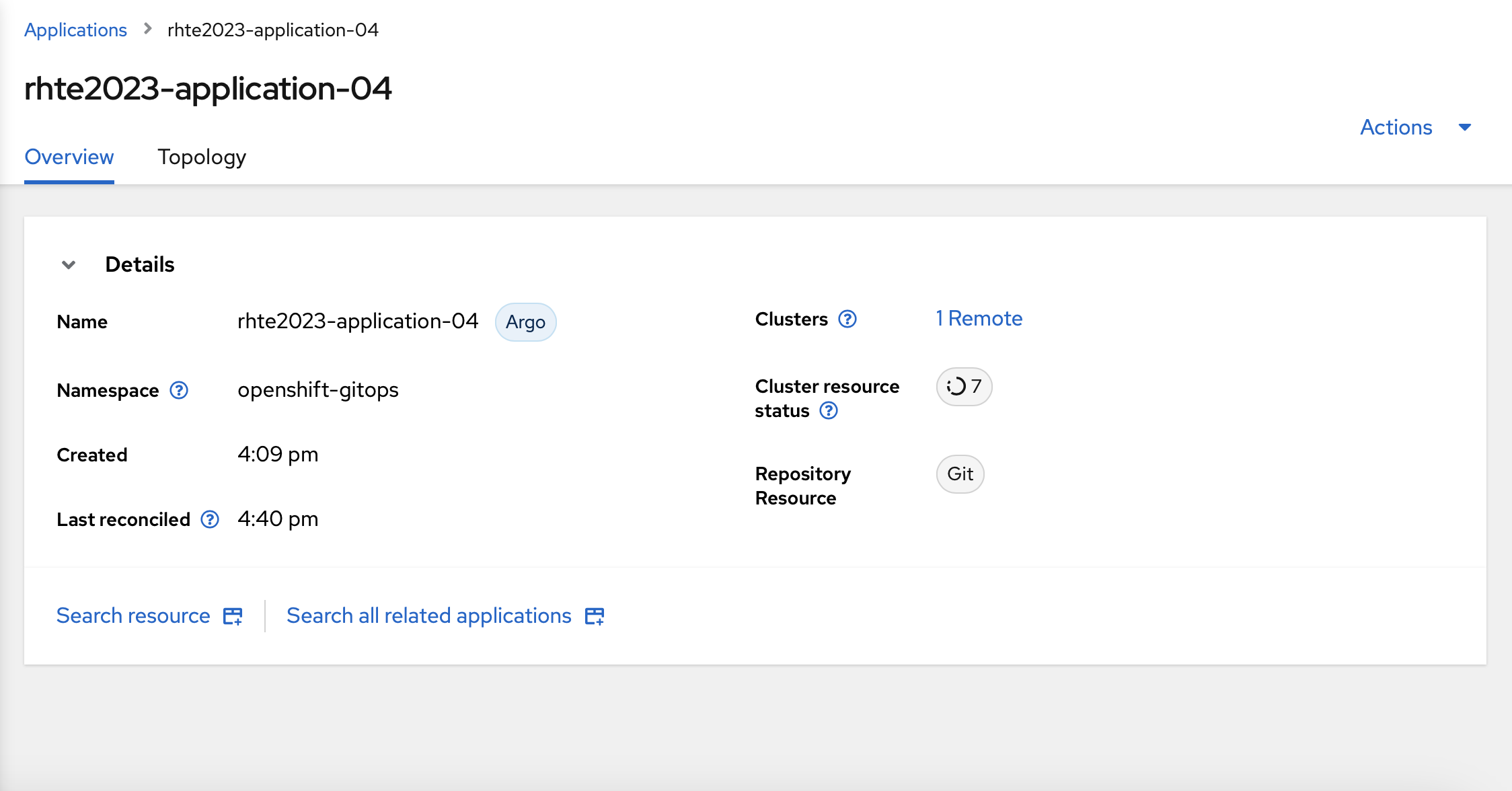Click the Repository Resource label

coord(803,486)
